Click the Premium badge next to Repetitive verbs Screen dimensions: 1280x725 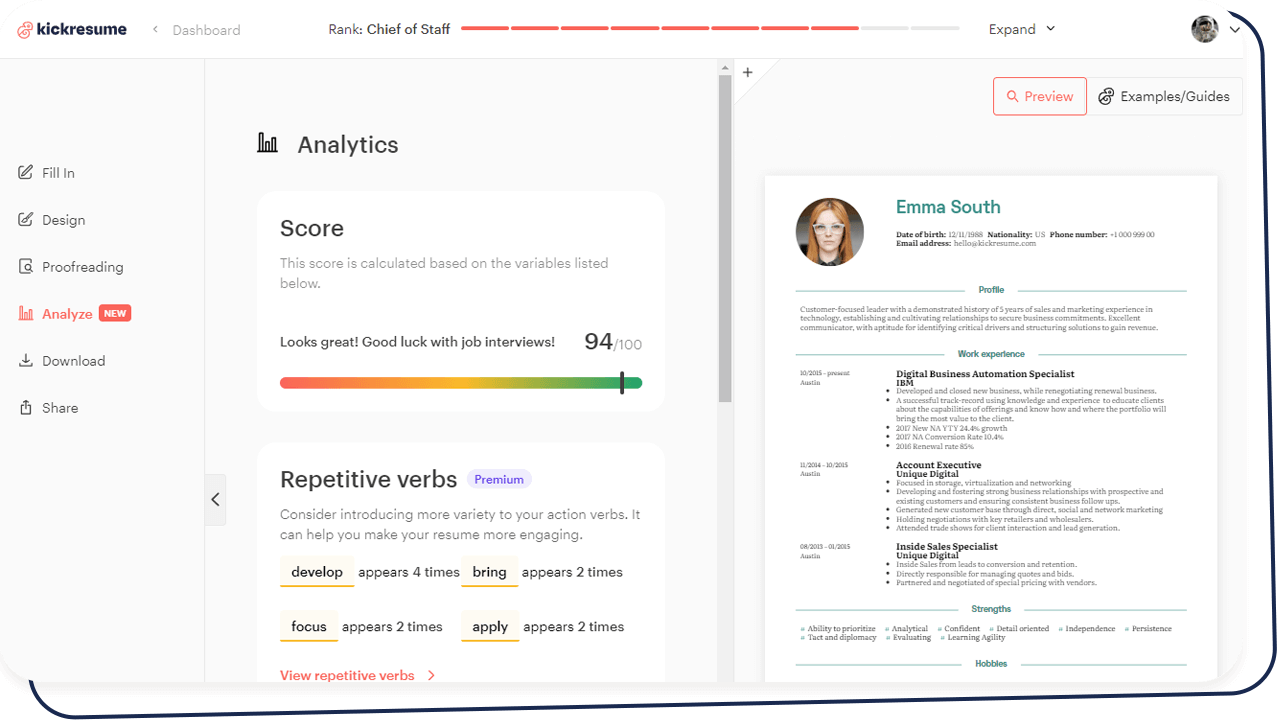point(499,479)
